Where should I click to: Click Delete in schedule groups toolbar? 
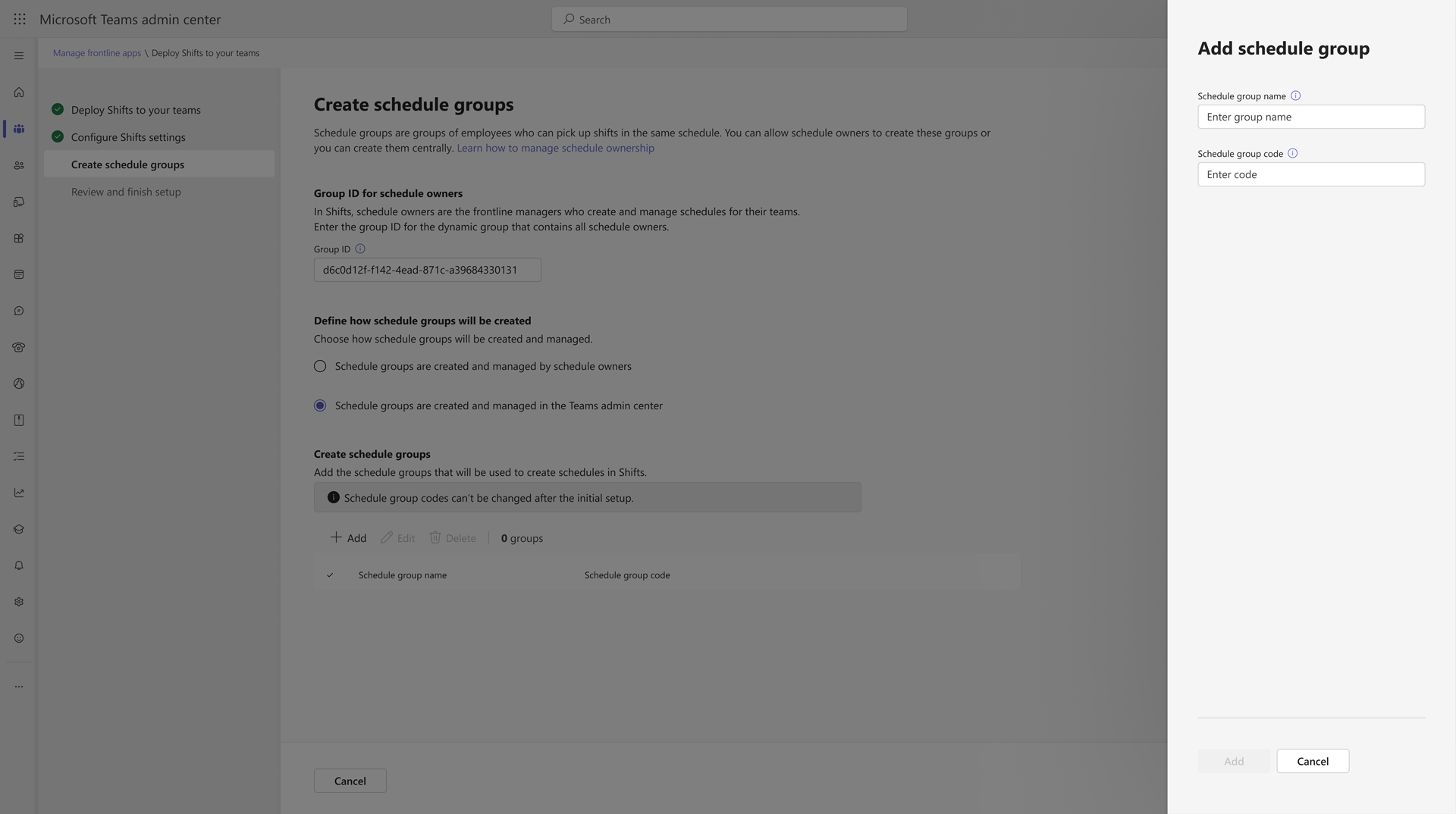453,538
